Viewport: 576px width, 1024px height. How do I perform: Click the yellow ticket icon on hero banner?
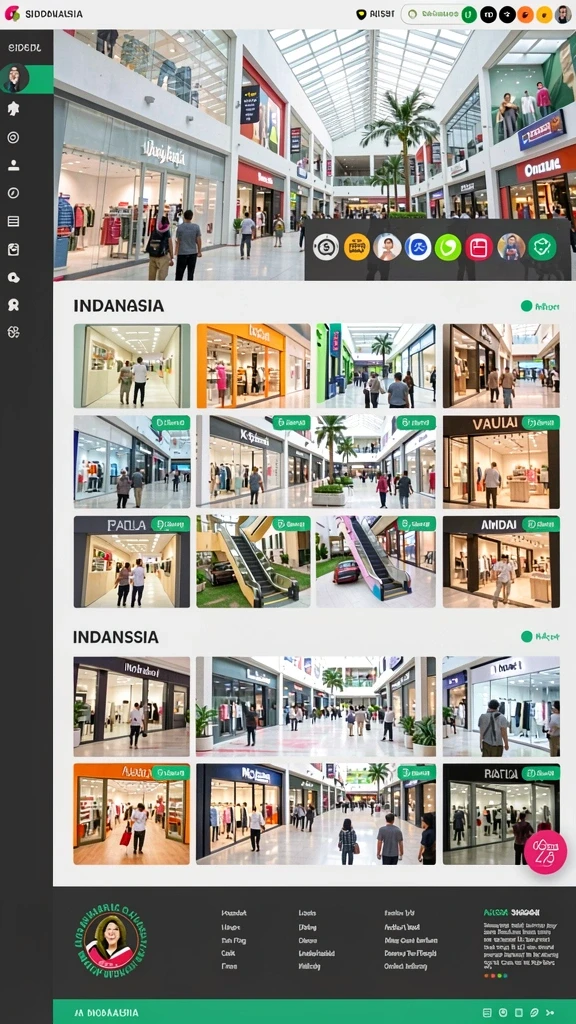tap(357, 248)
